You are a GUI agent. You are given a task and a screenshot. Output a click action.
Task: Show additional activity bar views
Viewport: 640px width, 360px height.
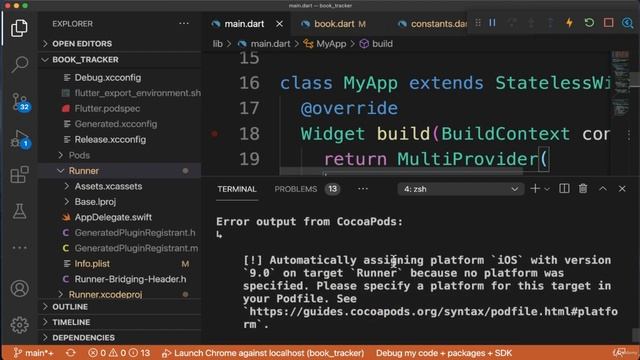tap(19, 248)
